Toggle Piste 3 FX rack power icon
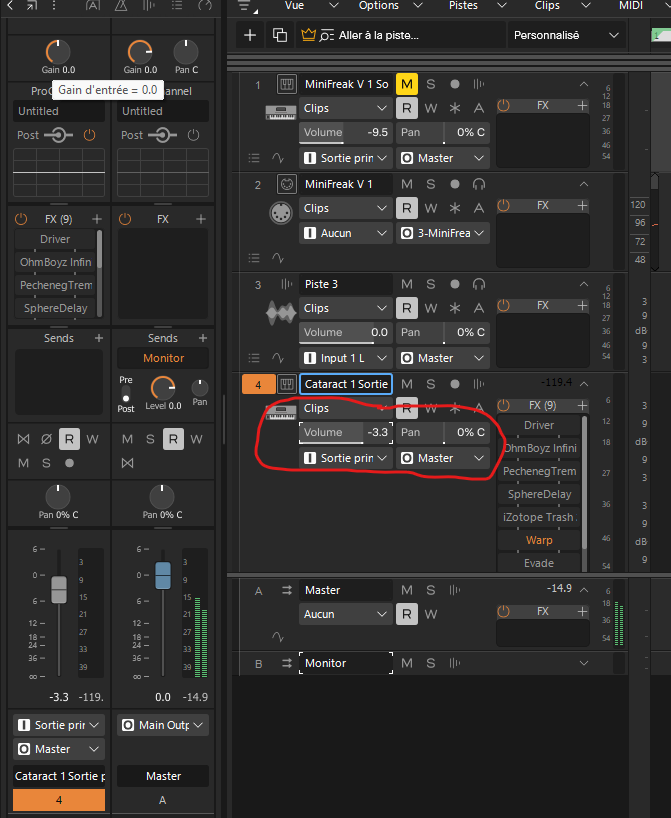Viewport: 671px width, 818px height. [x=504, y=305]
